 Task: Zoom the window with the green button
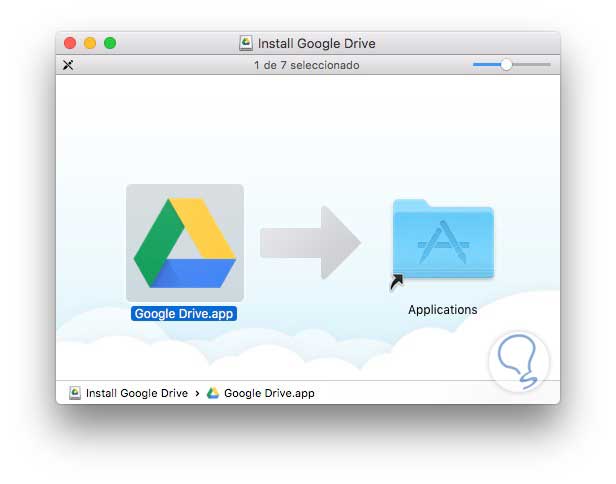click(x=110, y=43)
